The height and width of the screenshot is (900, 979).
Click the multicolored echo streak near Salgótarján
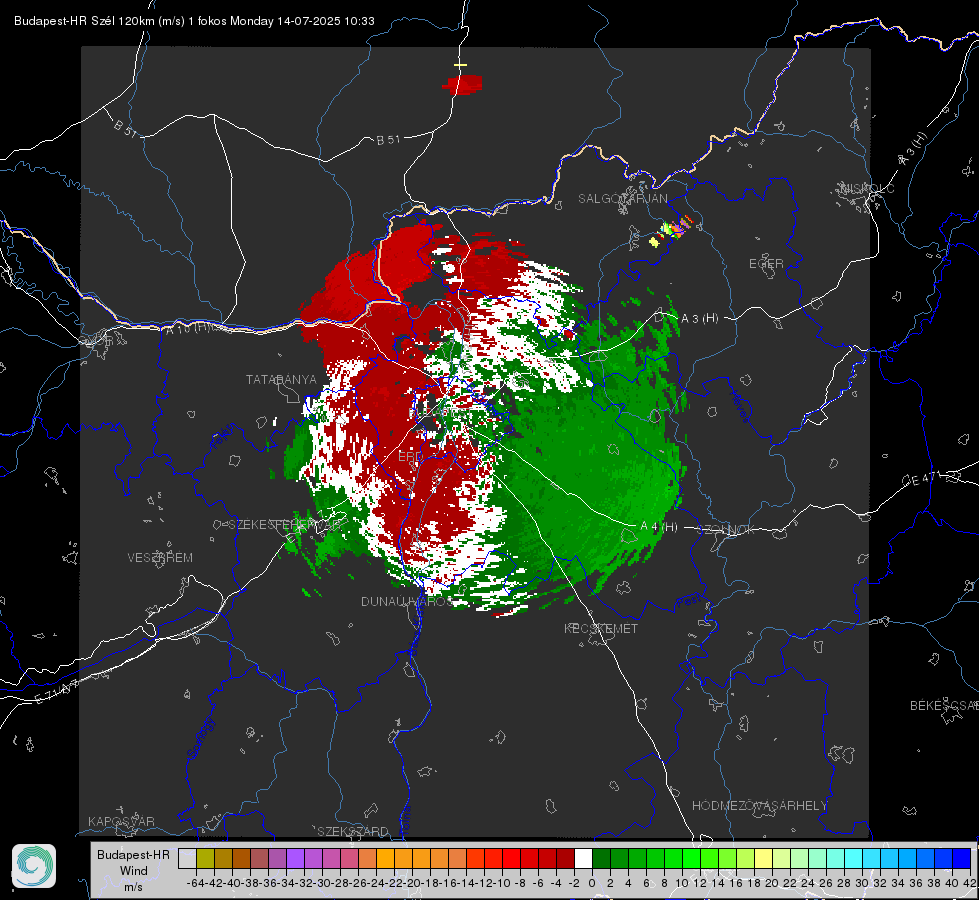[671, 230]
